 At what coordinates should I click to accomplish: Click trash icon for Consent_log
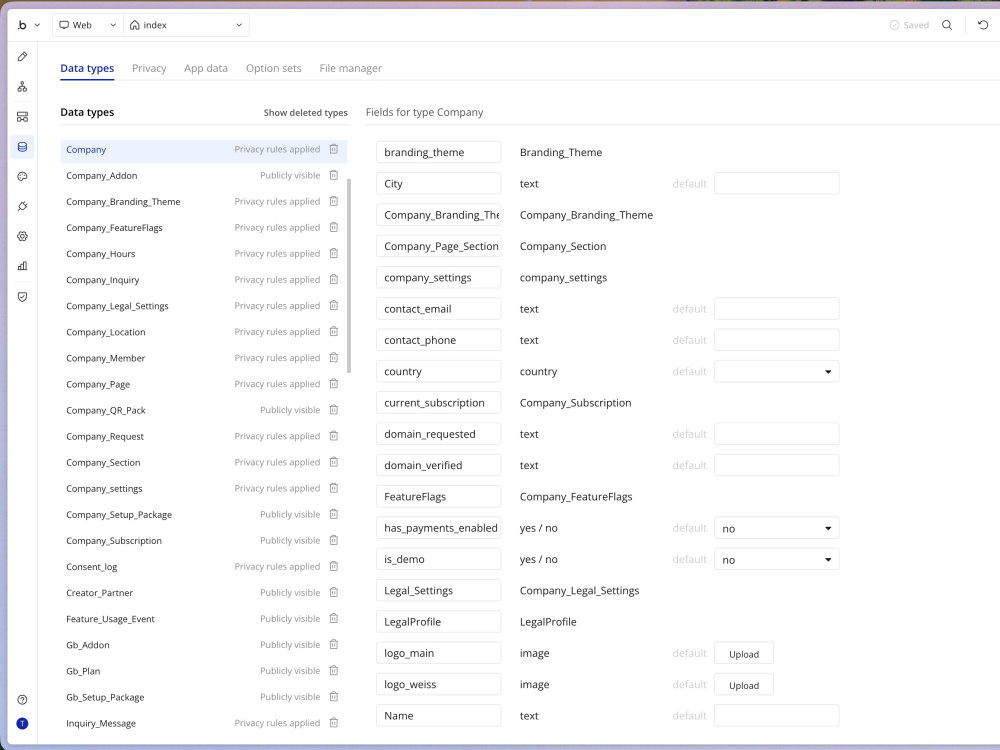click(334, 566)
